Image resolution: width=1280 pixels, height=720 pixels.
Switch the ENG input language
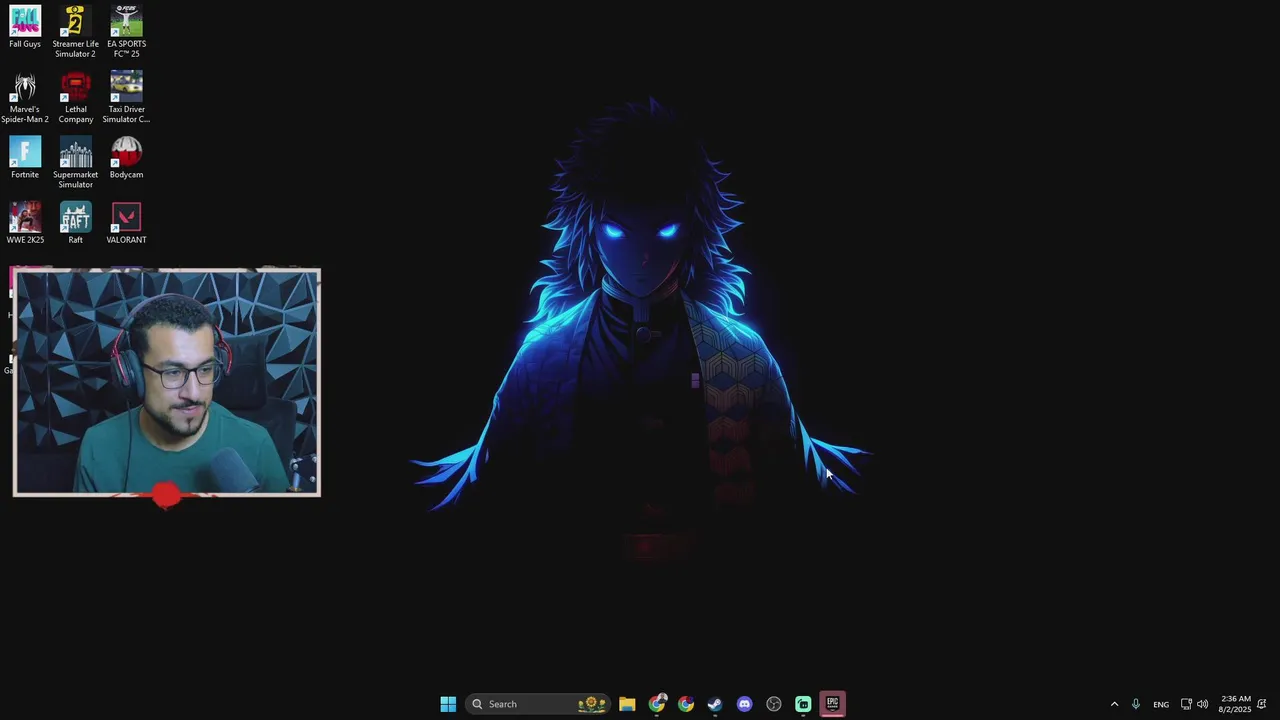point(1161,705)
